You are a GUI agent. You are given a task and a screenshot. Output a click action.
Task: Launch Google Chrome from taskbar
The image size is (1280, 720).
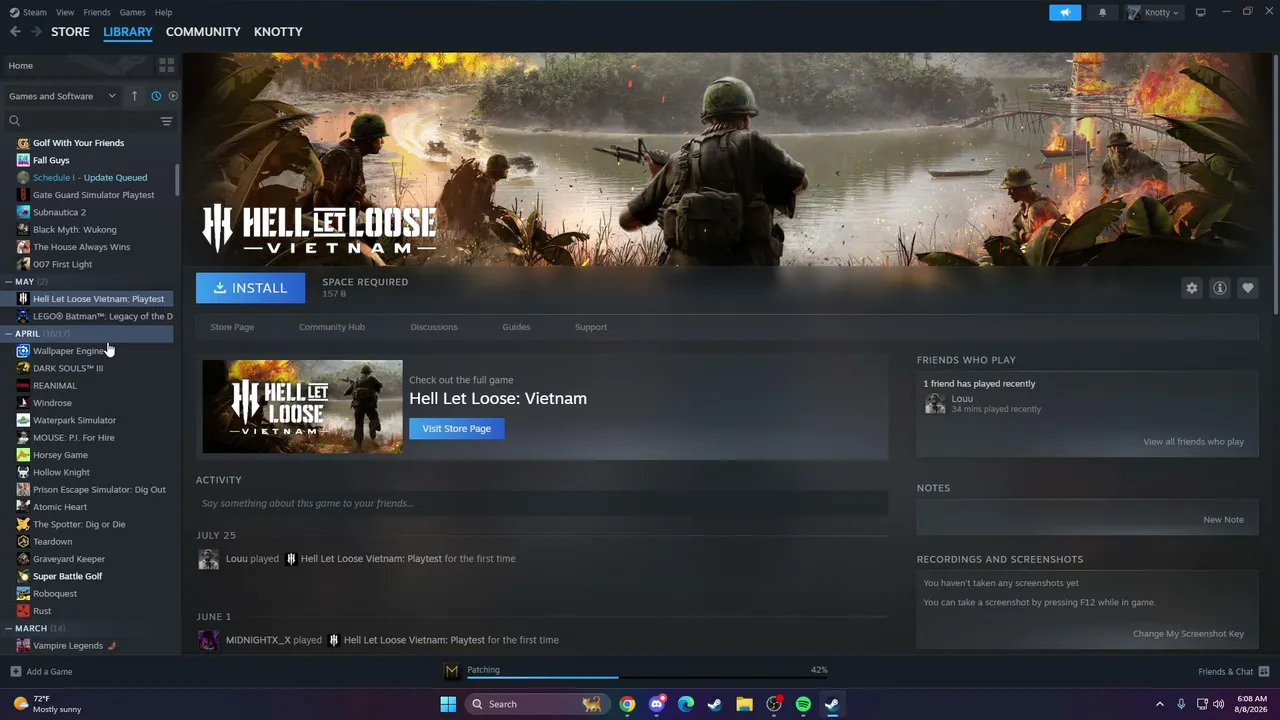[x=627, y=704]
